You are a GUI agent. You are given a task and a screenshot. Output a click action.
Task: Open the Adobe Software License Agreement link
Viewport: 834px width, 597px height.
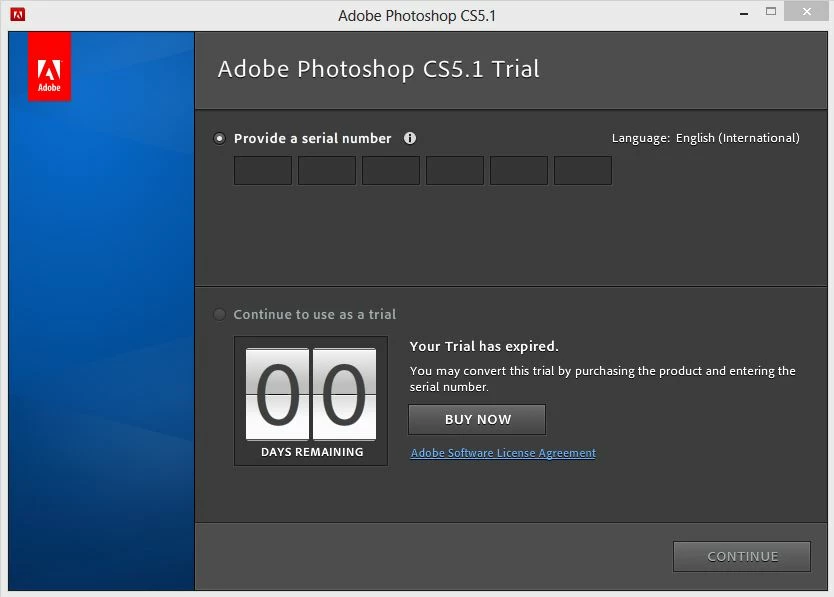[x=503, y=453]
